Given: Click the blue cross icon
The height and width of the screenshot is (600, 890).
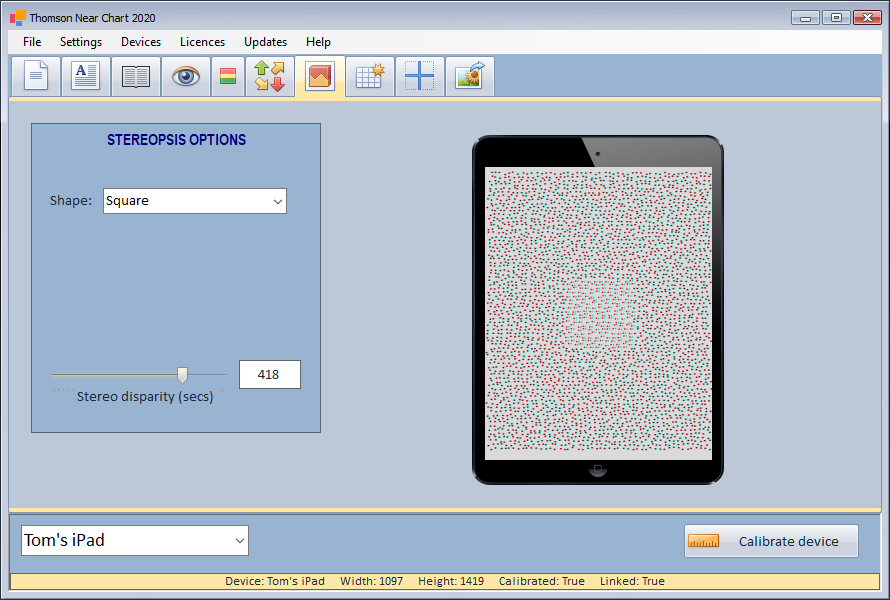Looking at the screenshot, I should pos(420,77).
